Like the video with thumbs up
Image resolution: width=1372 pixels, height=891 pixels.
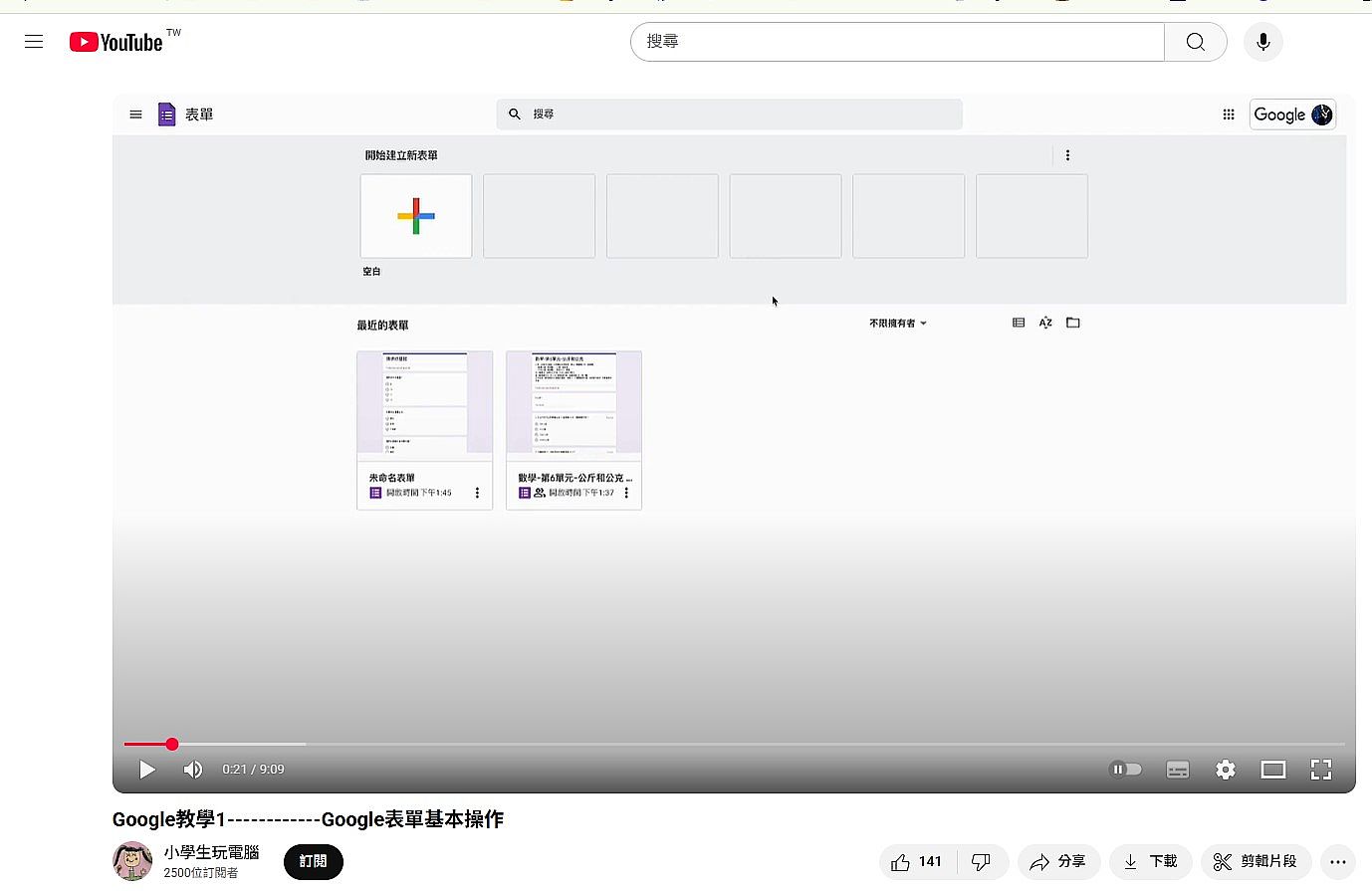pyautogui.click(x=917, y=862)
